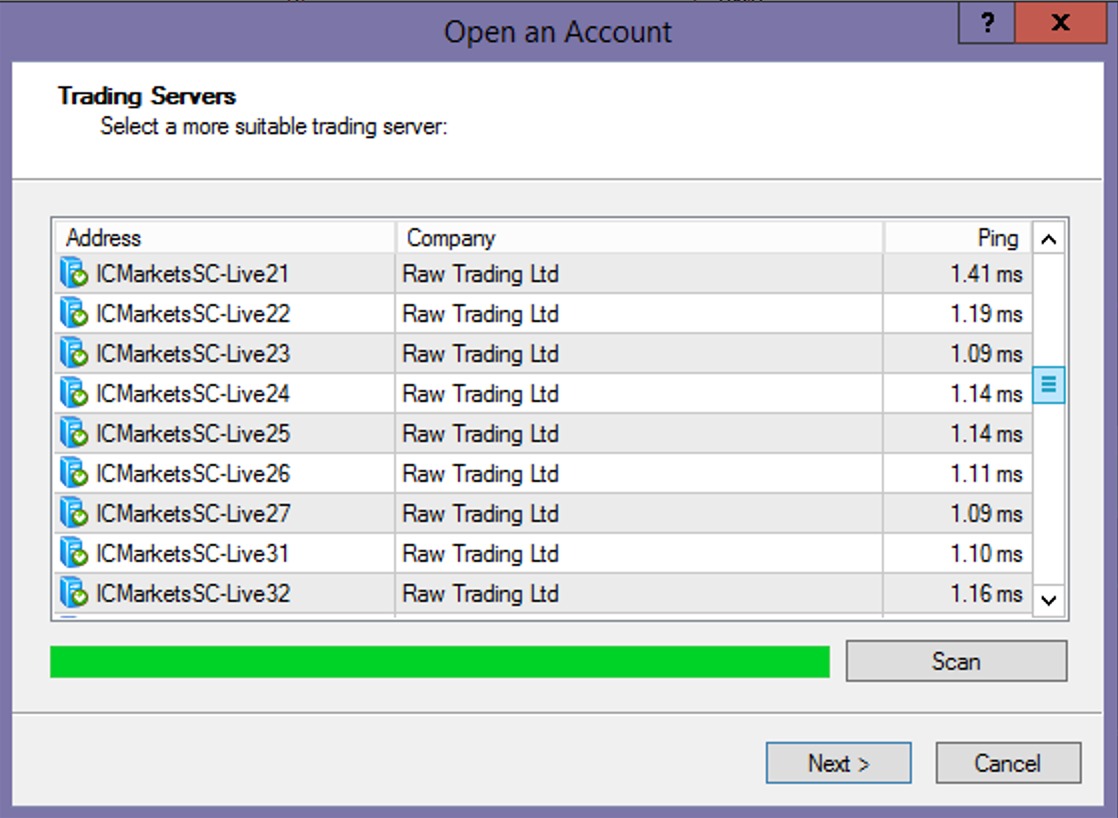Screen dimensions: 1118x818
Task: Click the server icon beside ICMarketsSC-Live25
Action: click(x=73, y=434)
